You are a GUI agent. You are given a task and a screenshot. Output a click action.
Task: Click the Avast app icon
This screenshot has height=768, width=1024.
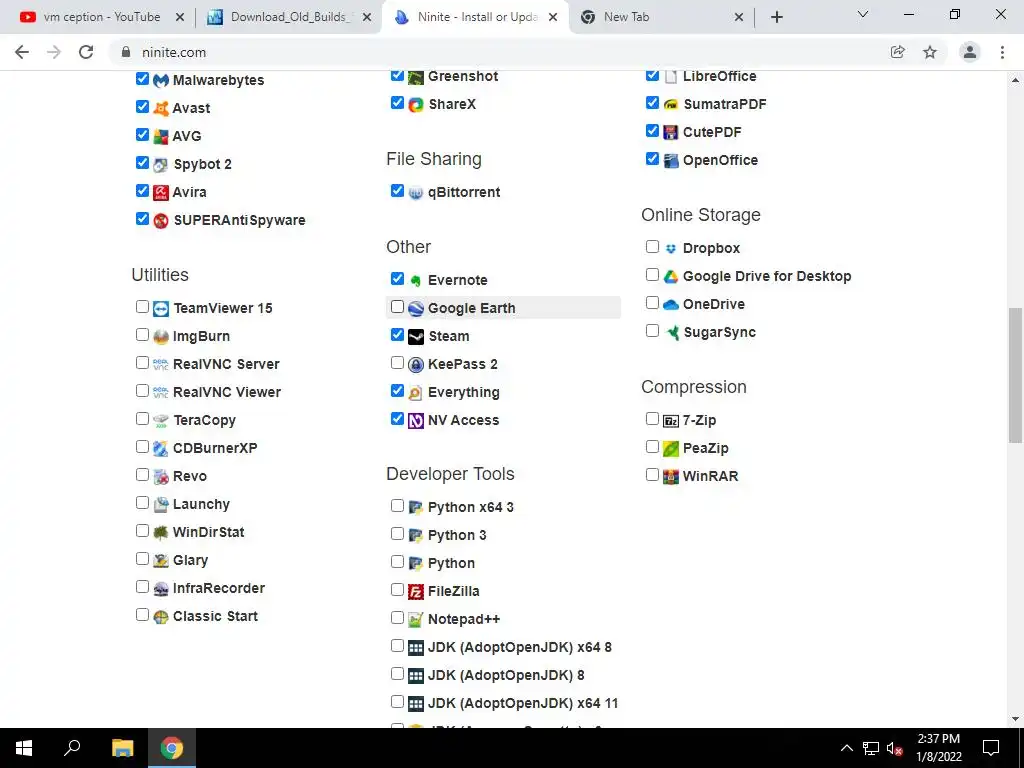point(161,108)
